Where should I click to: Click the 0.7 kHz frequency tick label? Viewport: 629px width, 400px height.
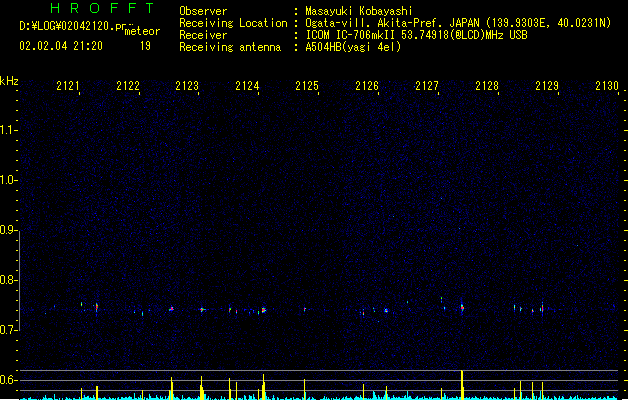click(x=8, y=330)
